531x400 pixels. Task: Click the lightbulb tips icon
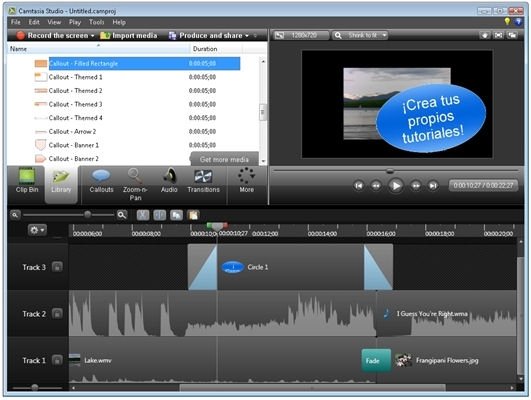coord(507,22)
